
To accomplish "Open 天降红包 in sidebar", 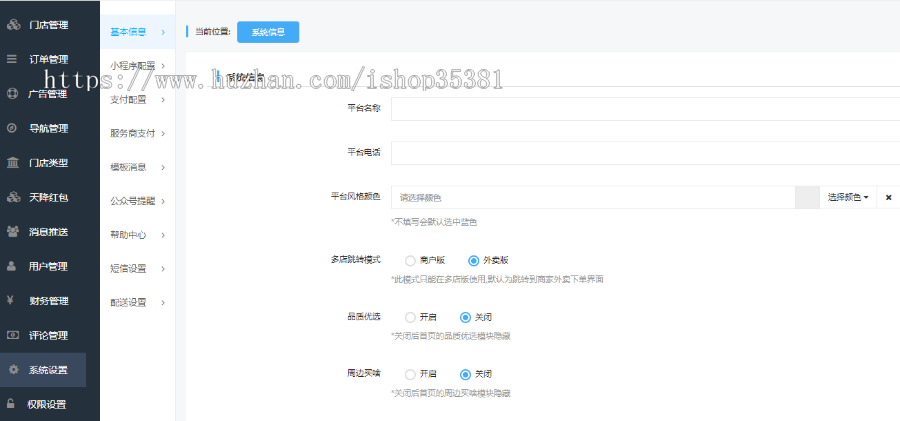I will coord(50,197).
